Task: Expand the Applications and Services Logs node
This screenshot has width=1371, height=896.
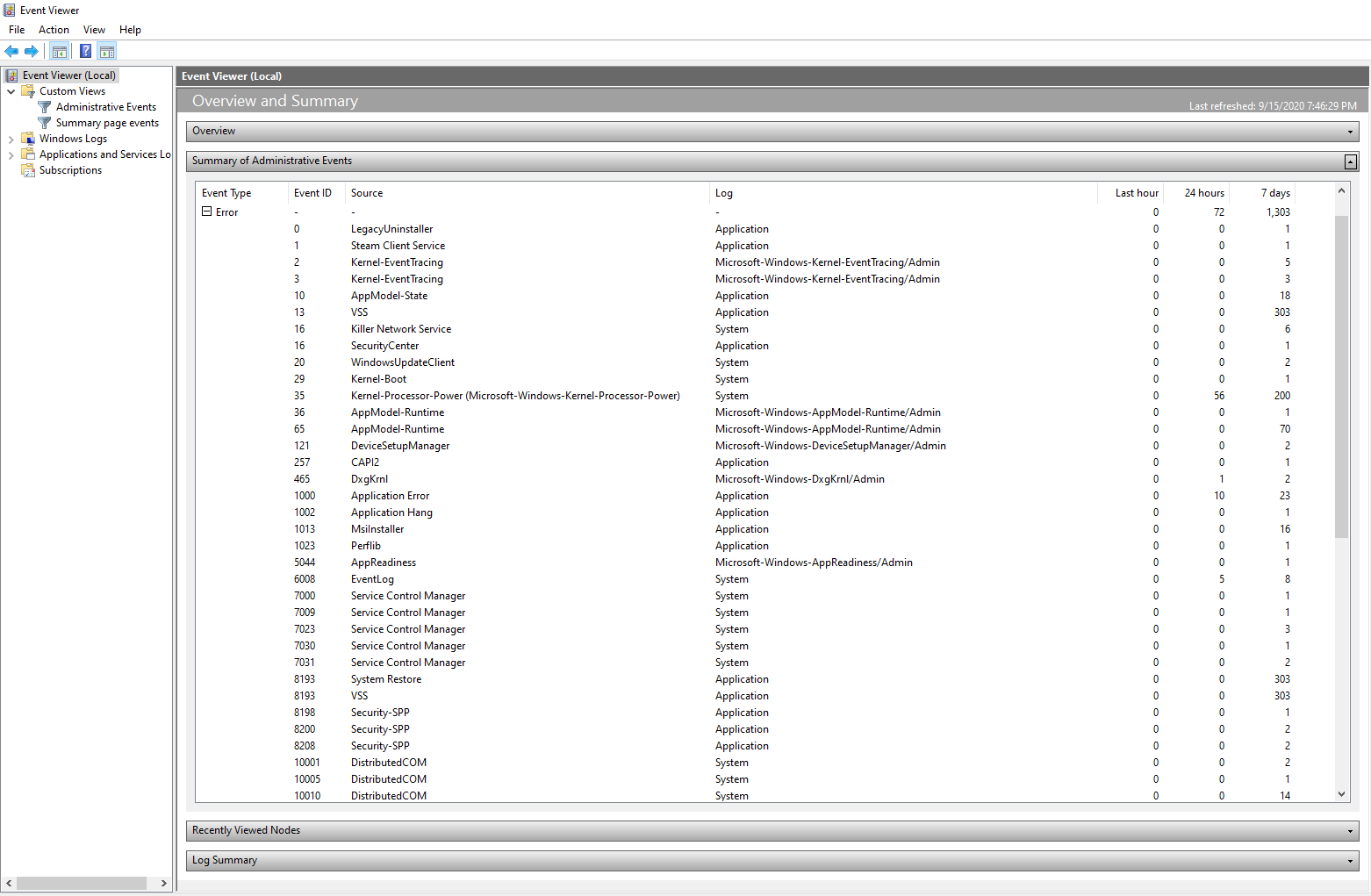Action: pos(11,154)
